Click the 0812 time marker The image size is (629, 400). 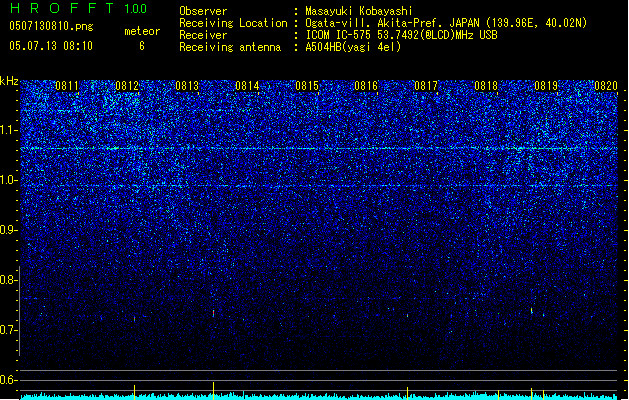coord(127,86)
